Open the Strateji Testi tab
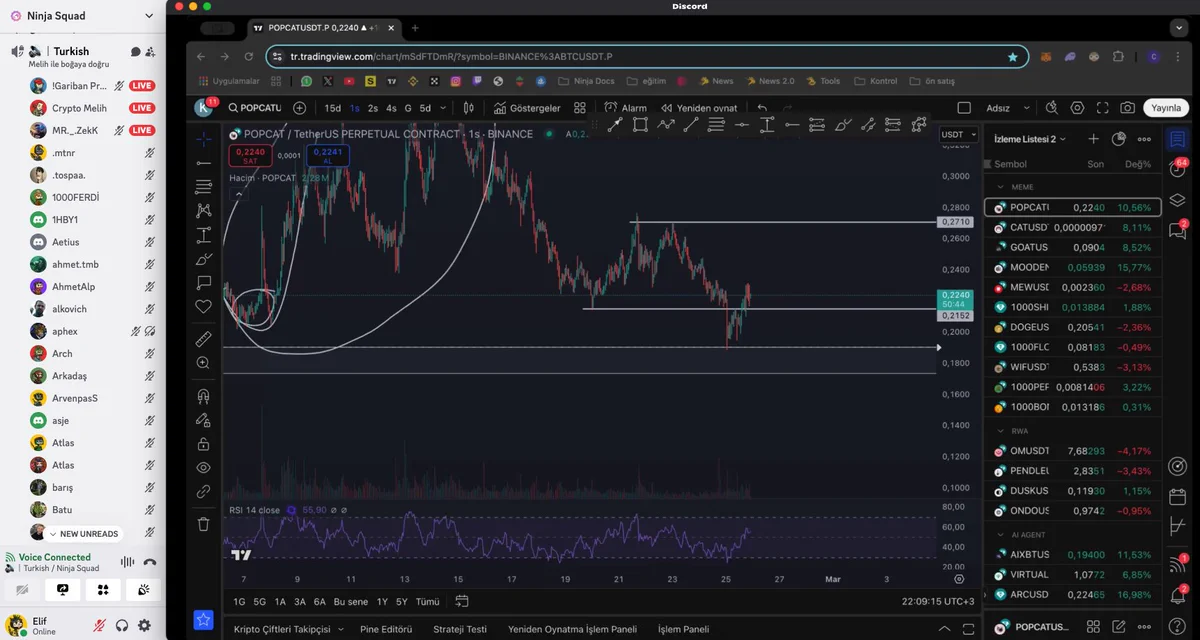Screen dimensions: 1200x640 (460, 629)
